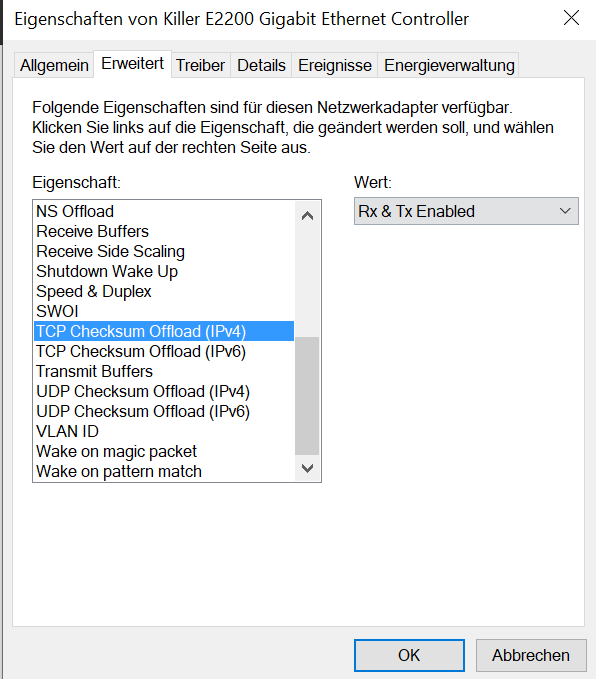Click the Abbrechen button
Image resolution: width=596 pixels, height=679 pixels.
point(531,655)
